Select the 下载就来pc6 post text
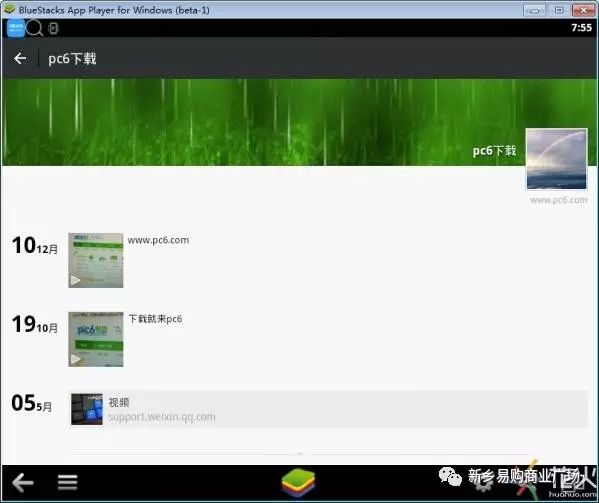This screenshot has height=503, width=599. pyautogui.click(x=155, y=319)
